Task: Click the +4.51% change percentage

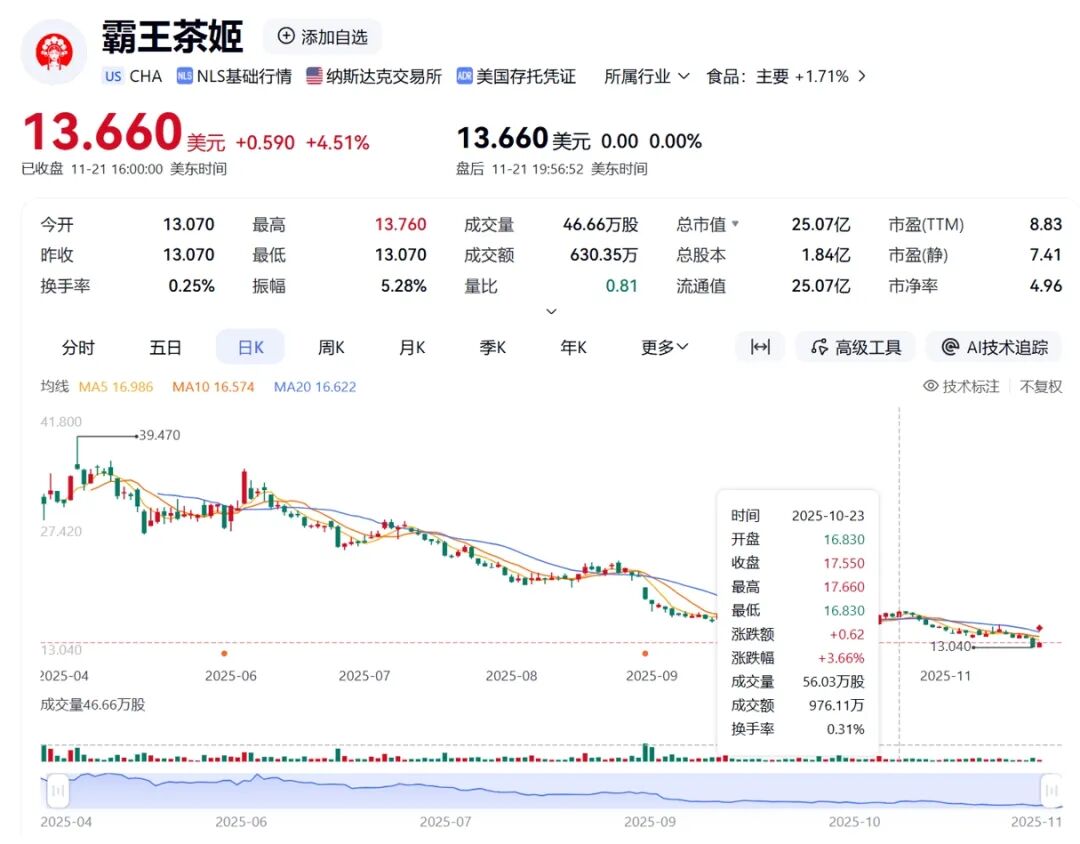Action: click(338, 143)
